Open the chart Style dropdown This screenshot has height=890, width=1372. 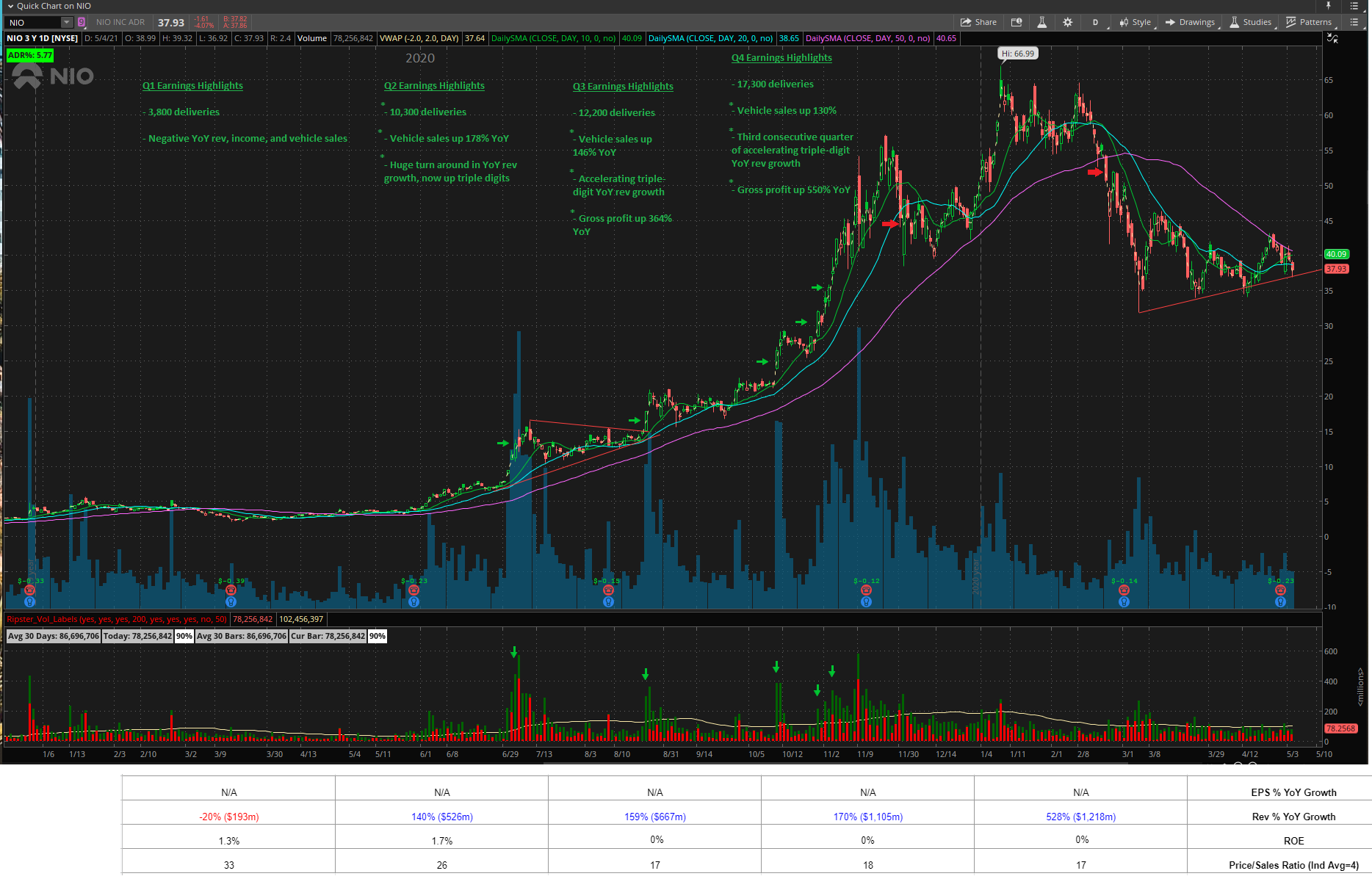click(1135, 22)
